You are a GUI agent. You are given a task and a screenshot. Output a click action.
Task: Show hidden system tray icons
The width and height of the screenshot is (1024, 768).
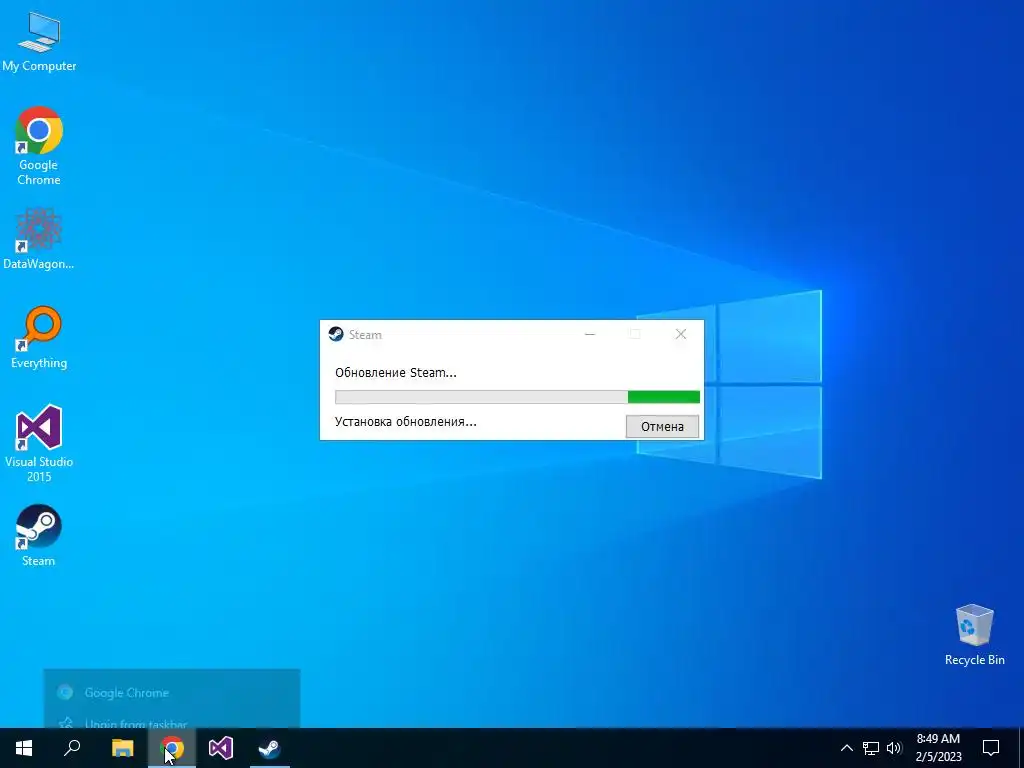[x=846, y=748]
